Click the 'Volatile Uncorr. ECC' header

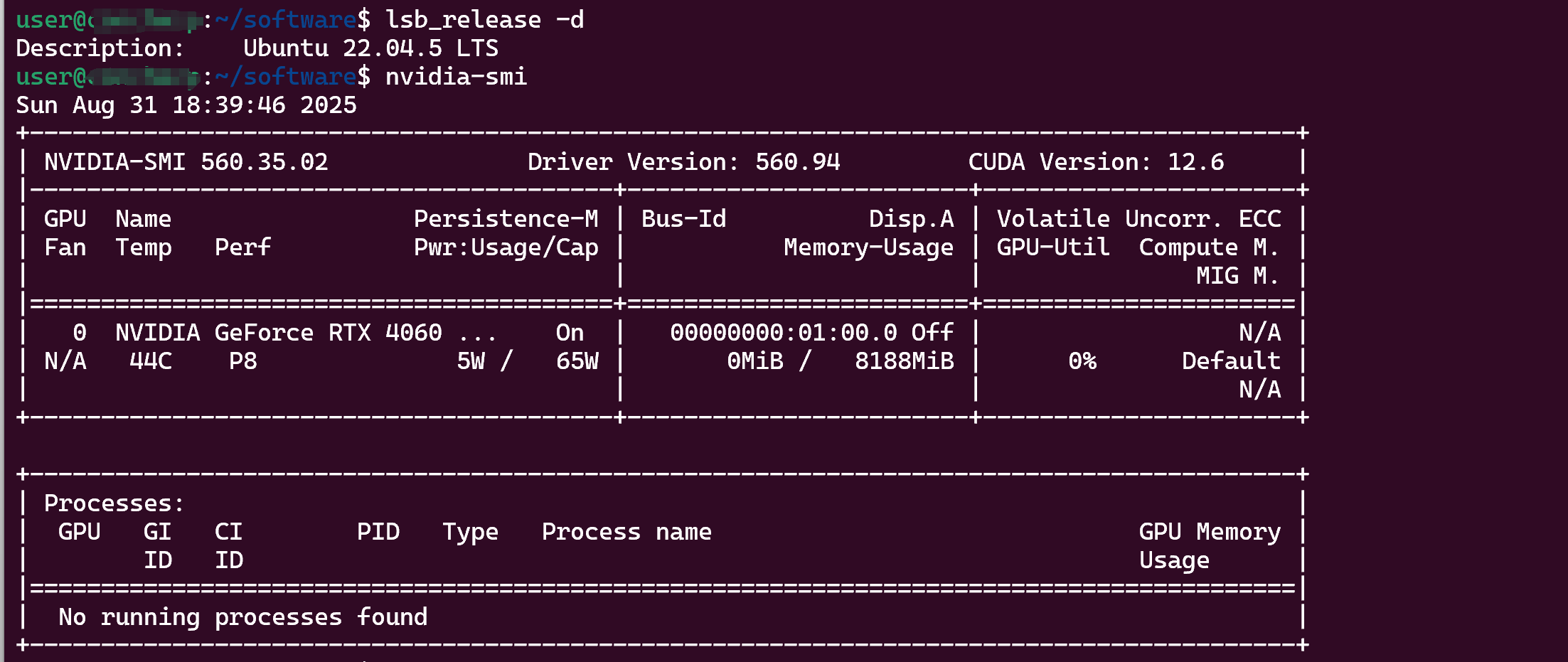coord(1138,219)
